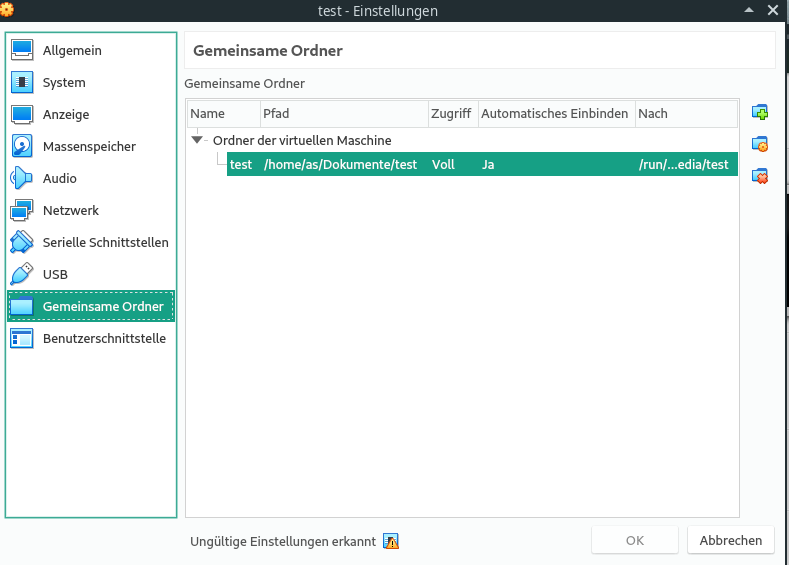The image size is (789, 565).
Task: Go to the Netzwerk settings page
Action: (x=70, y=210)
